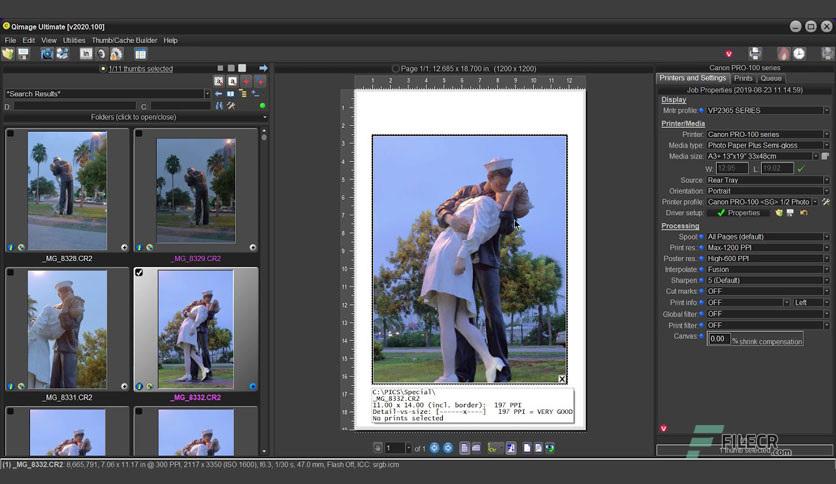
Task: Switch to the Queue tab
Action: [771, 78]
